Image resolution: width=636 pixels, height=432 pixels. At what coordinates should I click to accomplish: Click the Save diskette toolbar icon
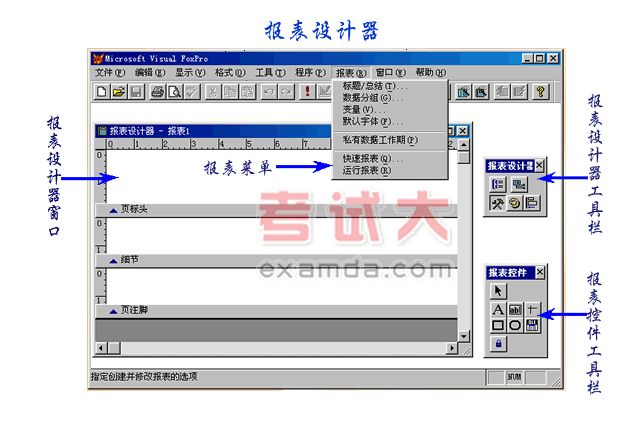[136, 92]
